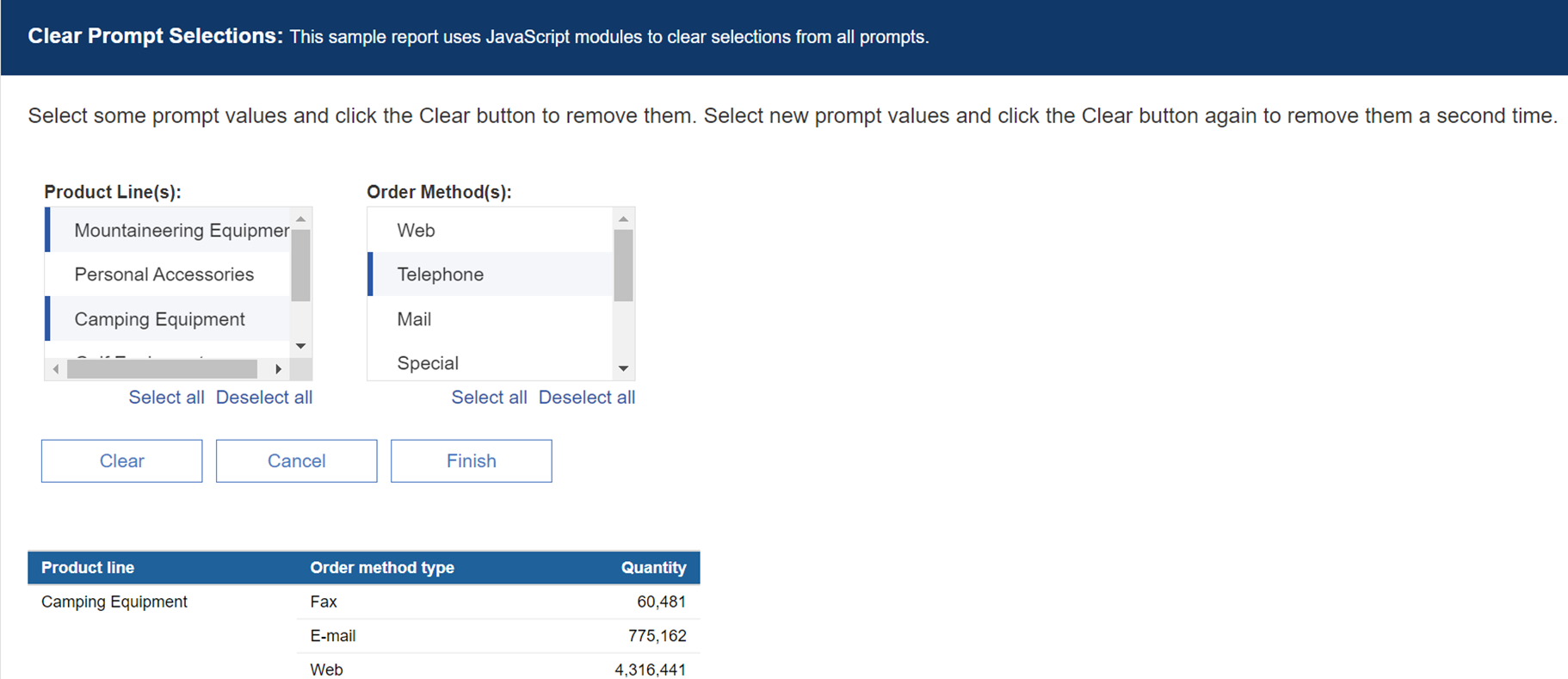Click the Clear button
The width and height of the screenshot is (1568, 679).
[x=122, y=461]
